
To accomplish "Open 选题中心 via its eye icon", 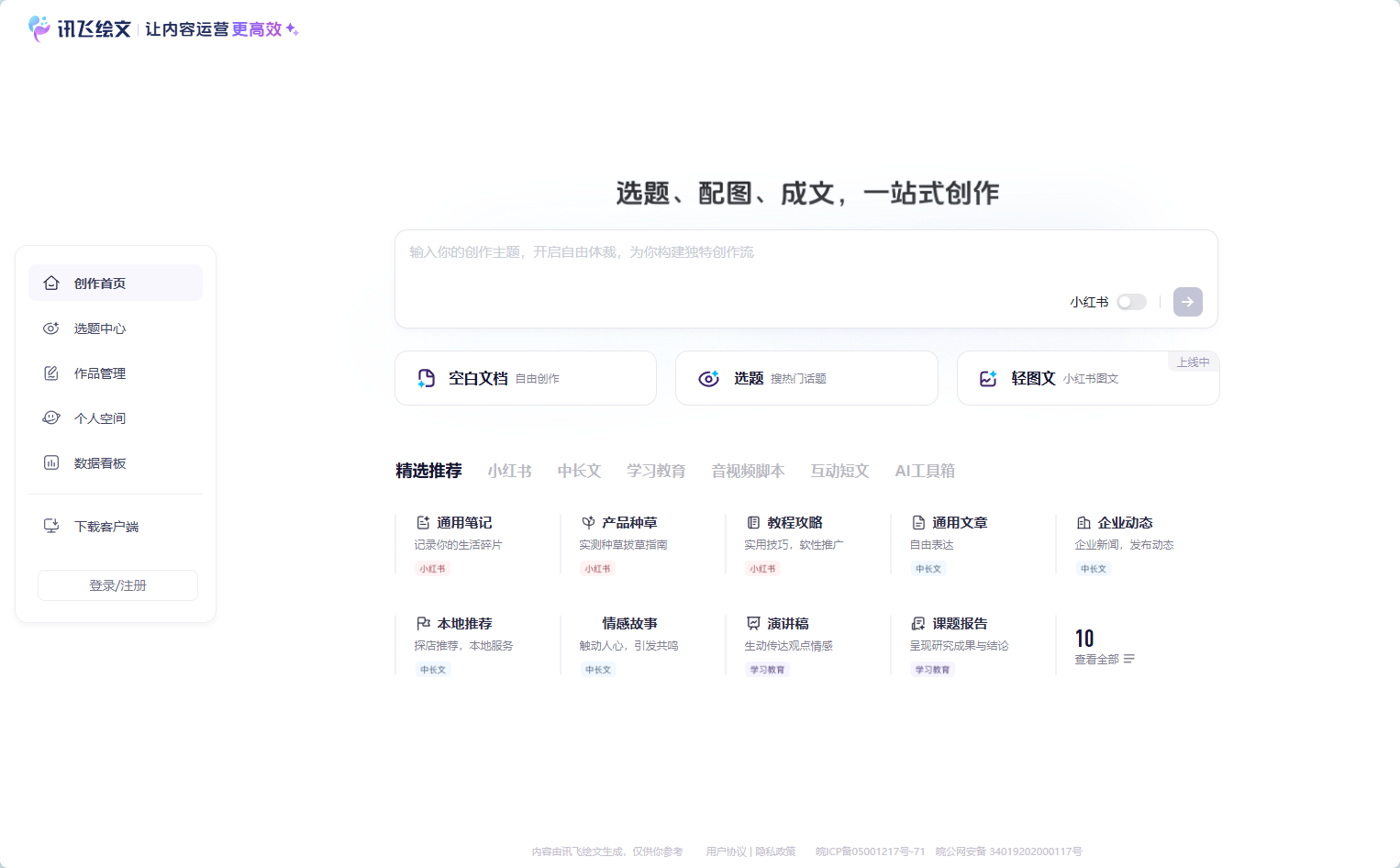I will click(51, 328).
